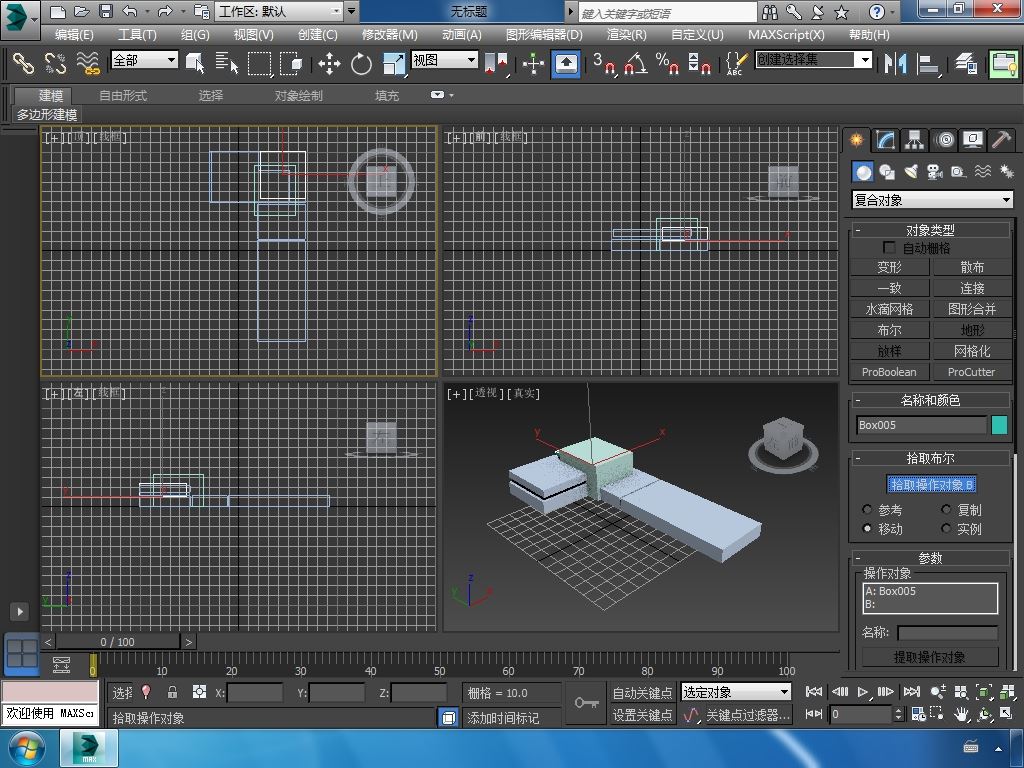Viewport: 1024px width, 768px height.
Task: Click the teal object color swatch
Action: [x=999, y=425]
